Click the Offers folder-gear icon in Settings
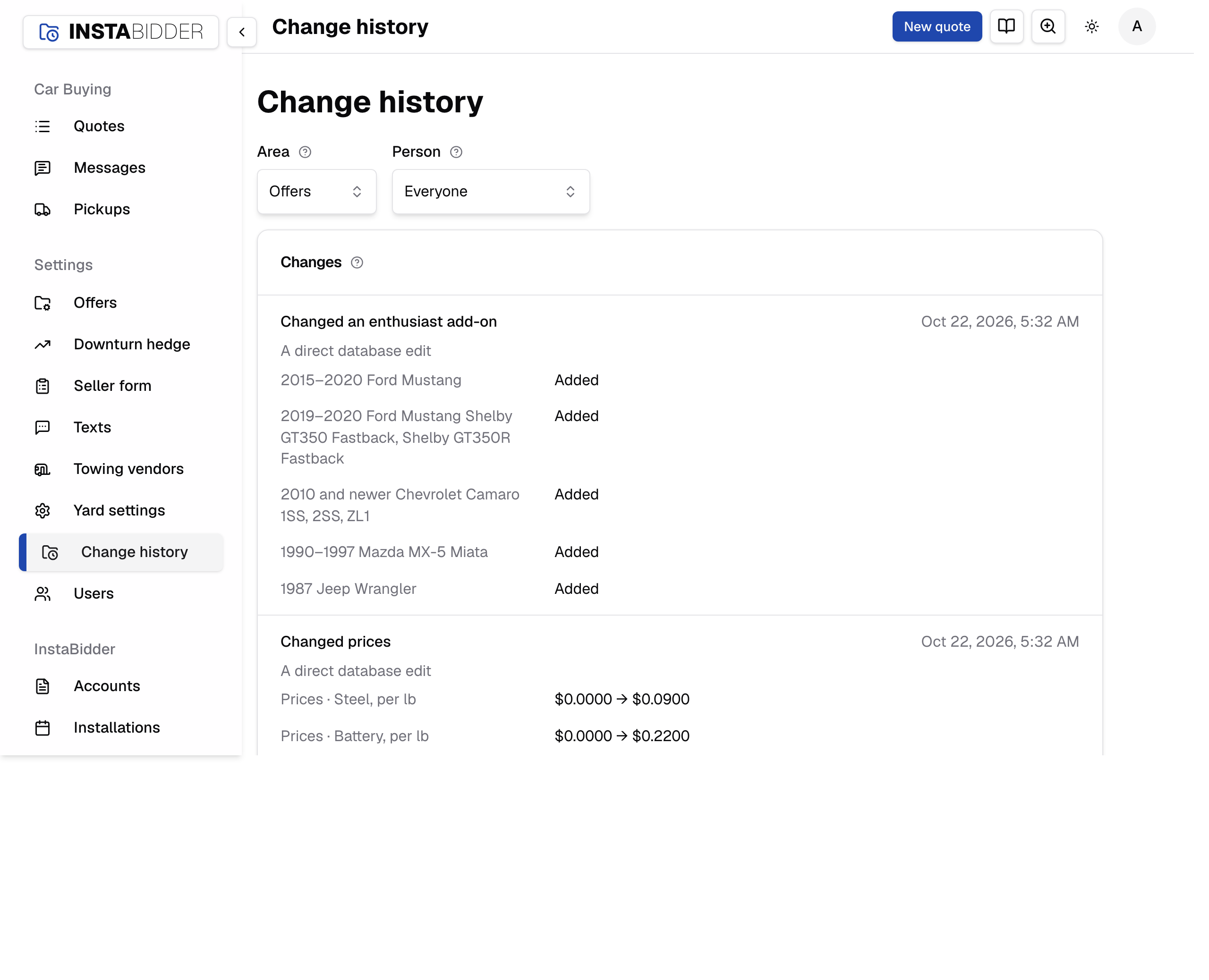Image resolution: width=1209 pixels, height=980 pixels. tap(43, 303)
